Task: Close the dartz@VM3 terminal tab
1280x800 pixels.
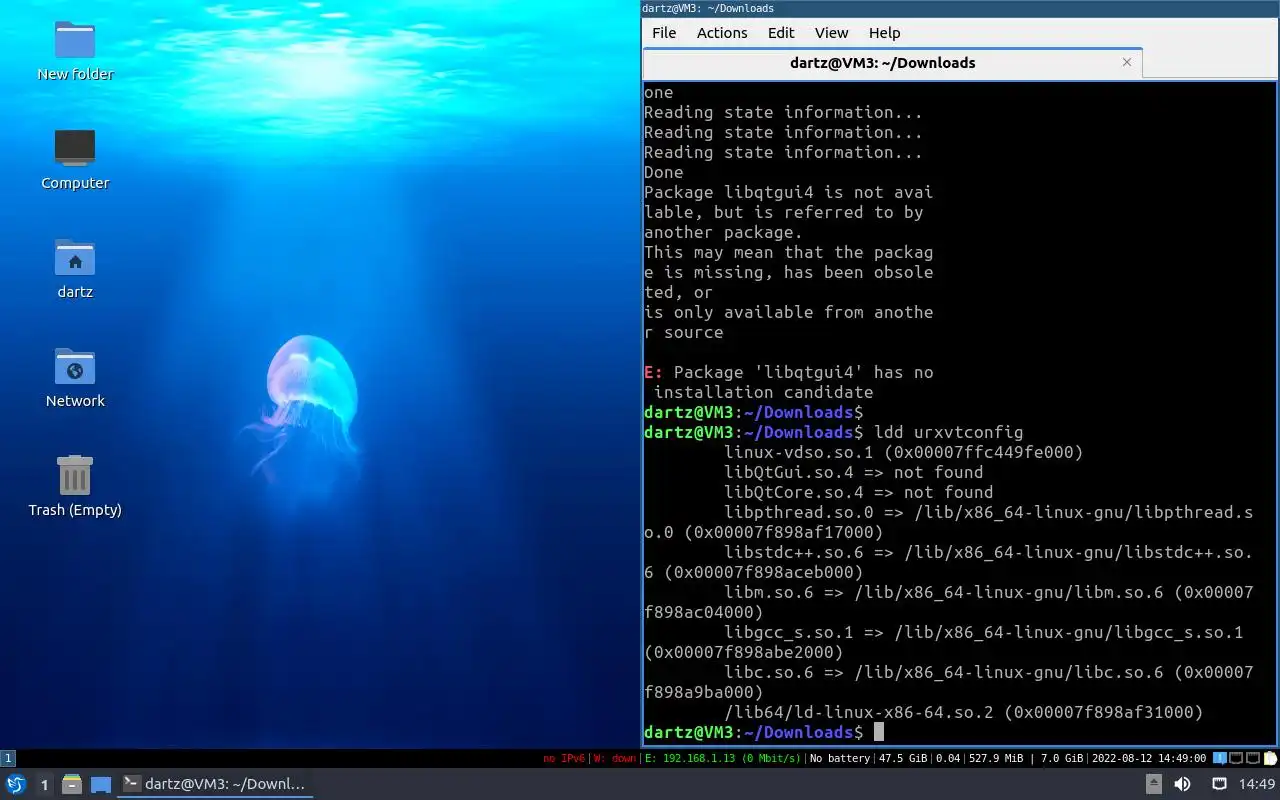Action: click(x=1127, y=62)
